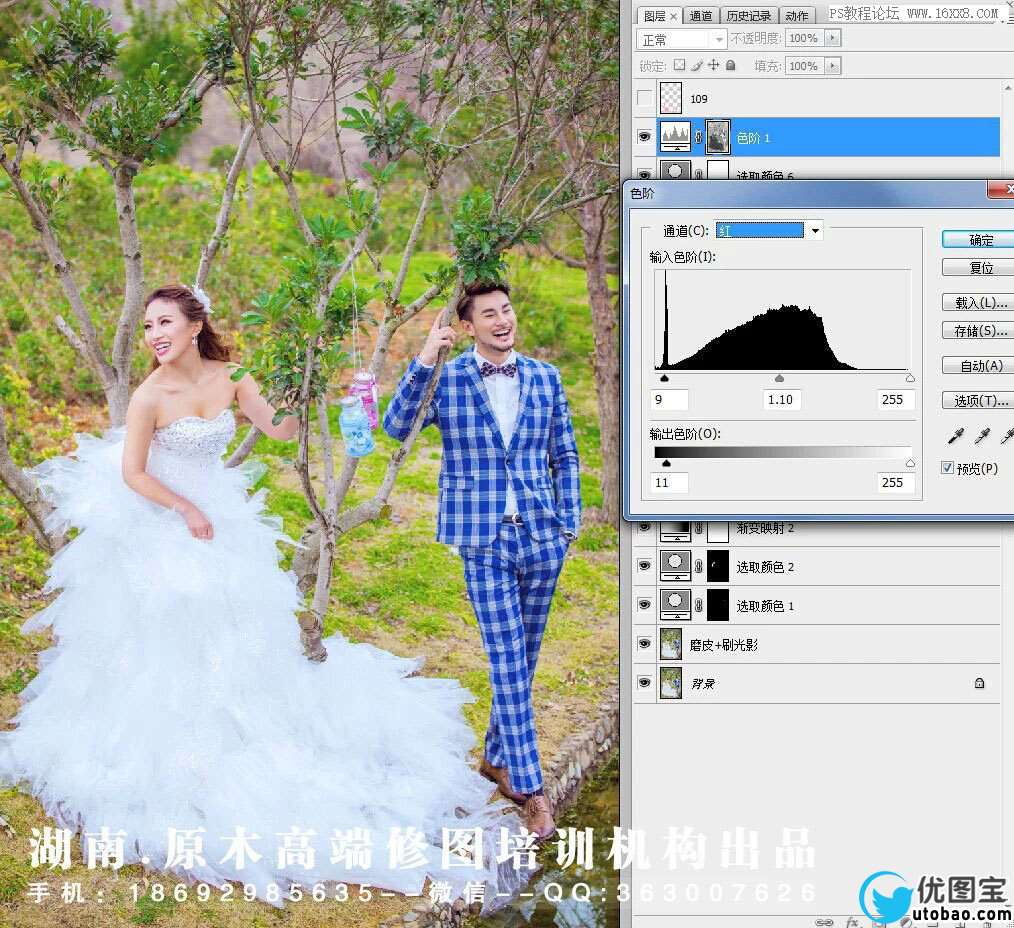
Task: Hide the 磨皮+刷光影 layer
Action: (645, 644)
